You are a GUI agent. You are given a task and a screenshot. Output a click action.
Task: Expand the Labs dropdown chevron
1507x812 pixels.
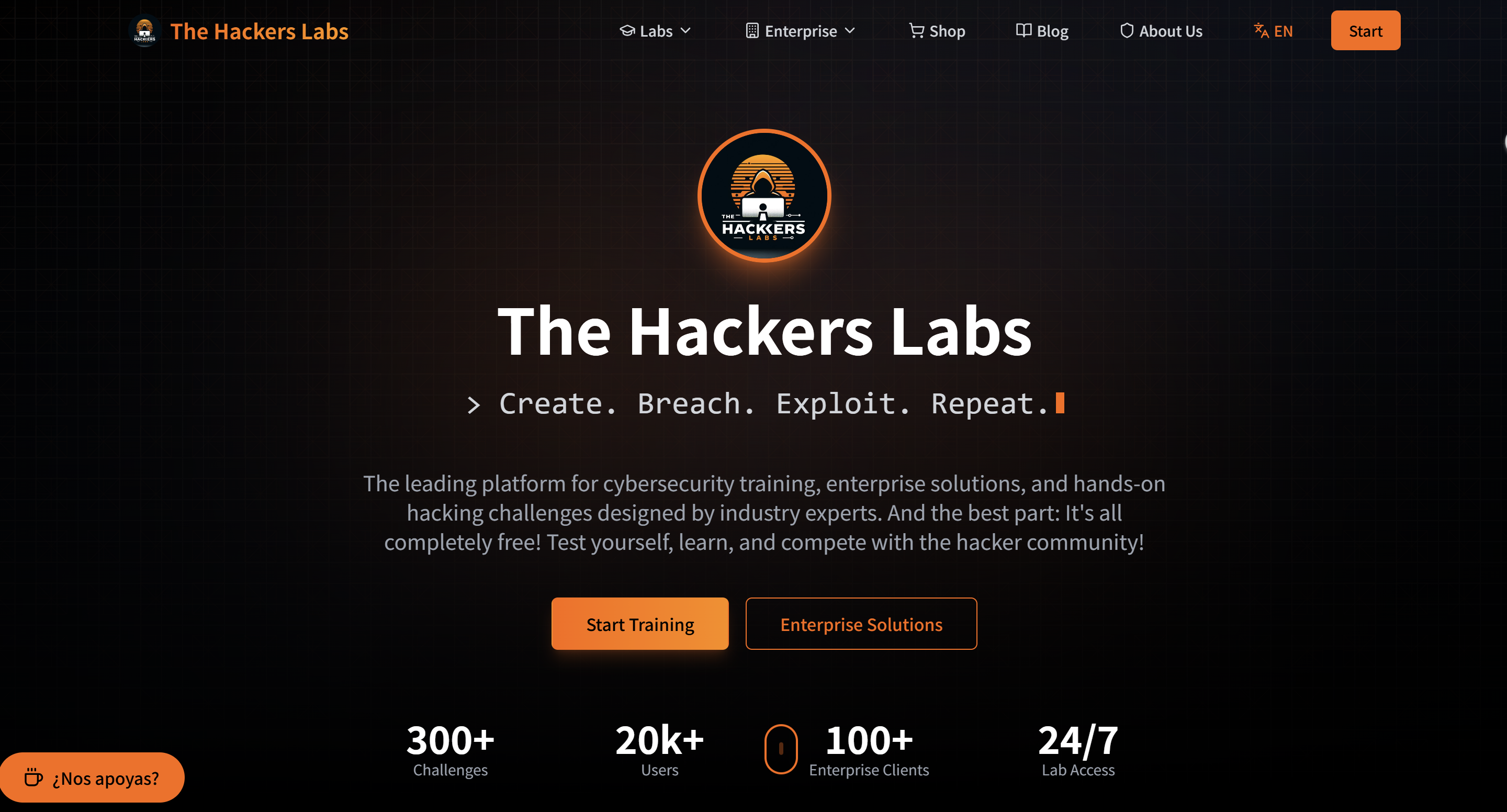(685, 31)
